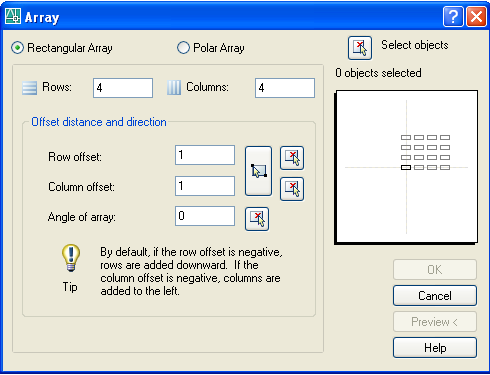490x375 pixels.
Task: Click the Array dialog title bar icon
Action: click(x=13, y=16)
